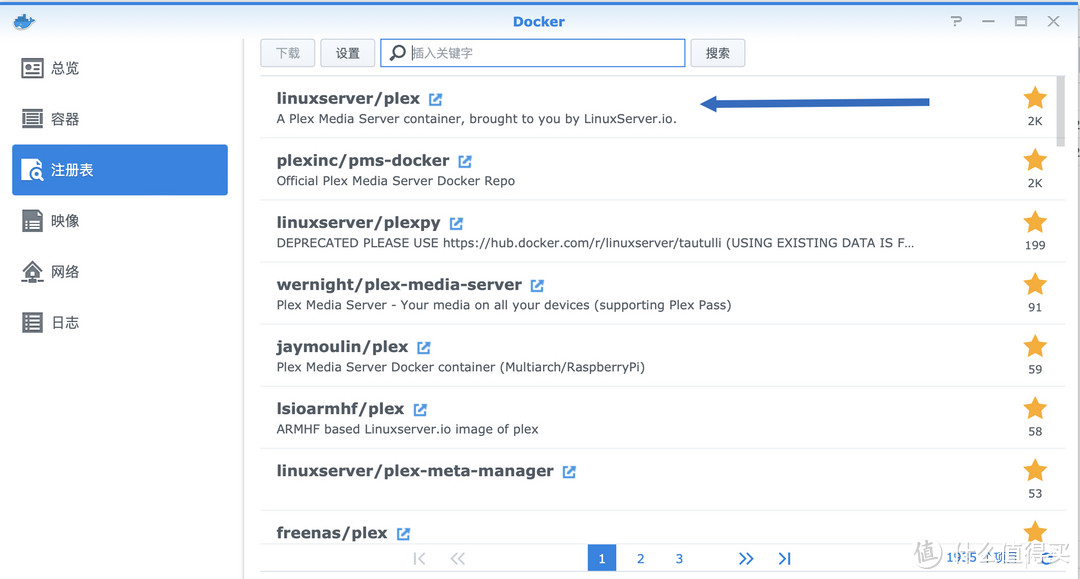
Task: Click the 搜索 (Search) button
Action: (x=717, y=52)
